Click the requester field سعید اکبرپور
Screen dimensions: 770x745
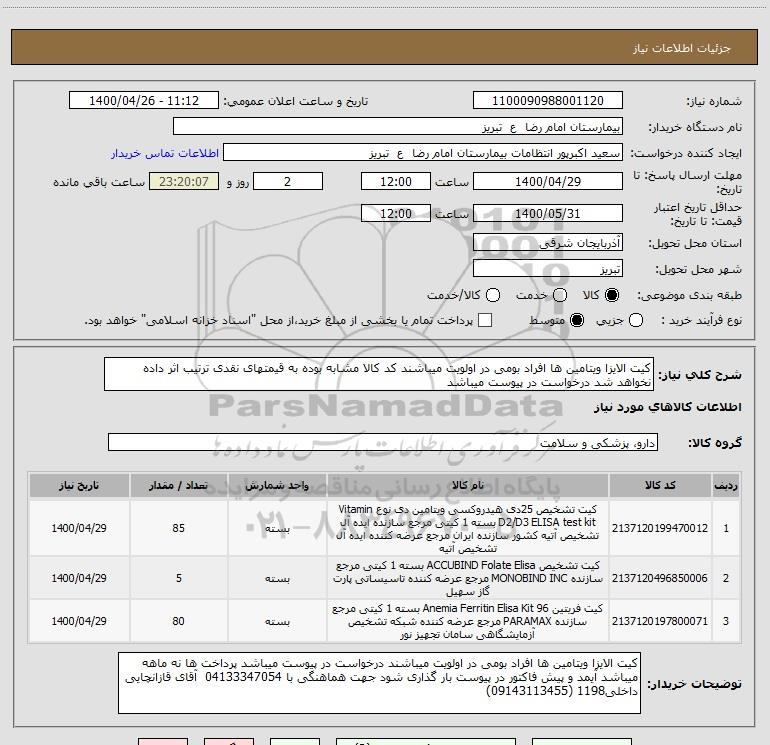click(x=423, y=153)
